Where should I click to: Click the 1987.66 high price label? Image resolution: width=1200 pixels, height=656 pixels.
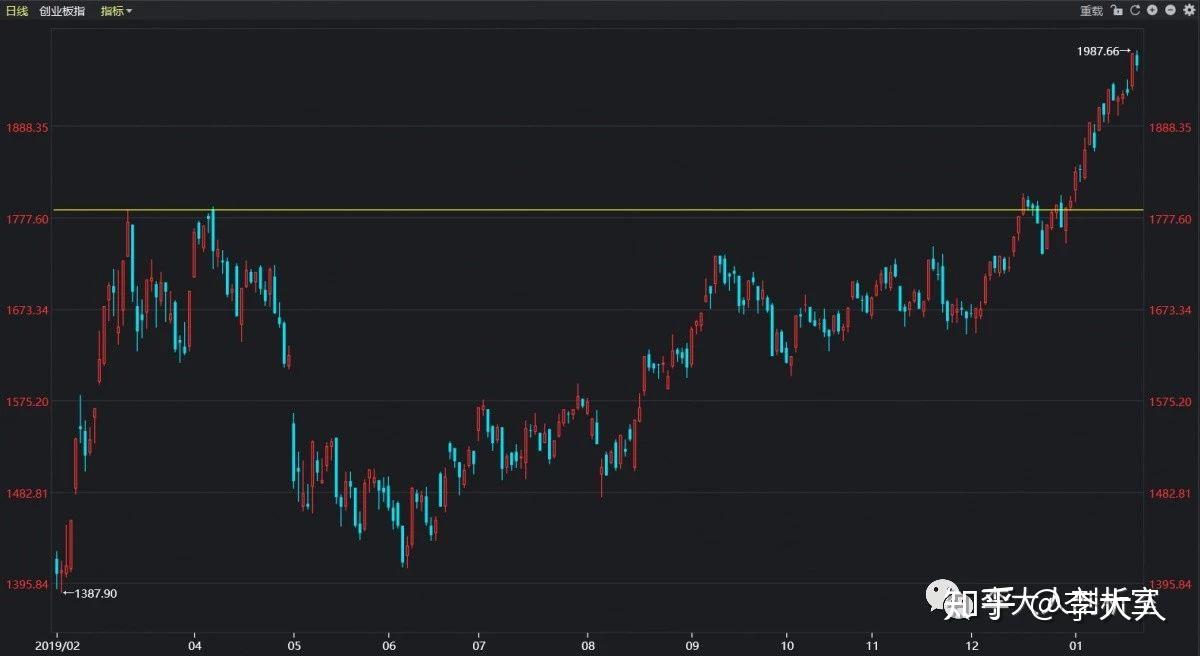coord(1097,51)
